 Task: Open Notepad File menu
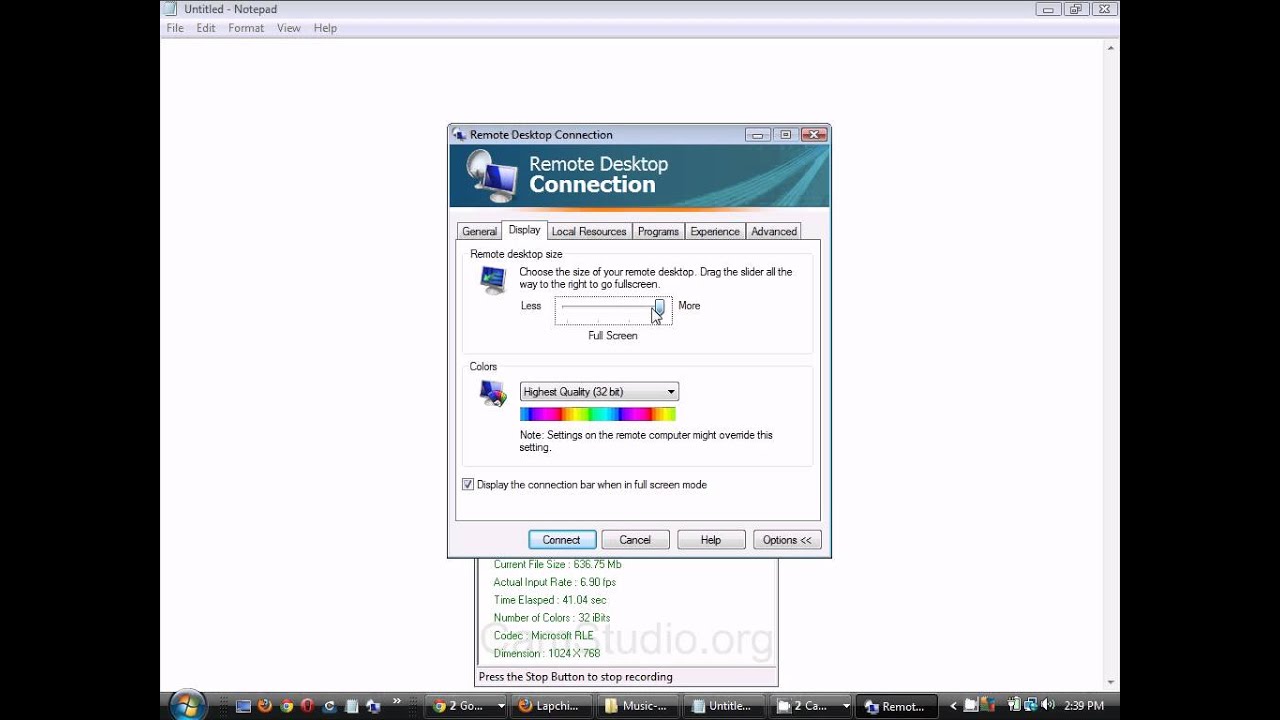click(x=175, y=28)
